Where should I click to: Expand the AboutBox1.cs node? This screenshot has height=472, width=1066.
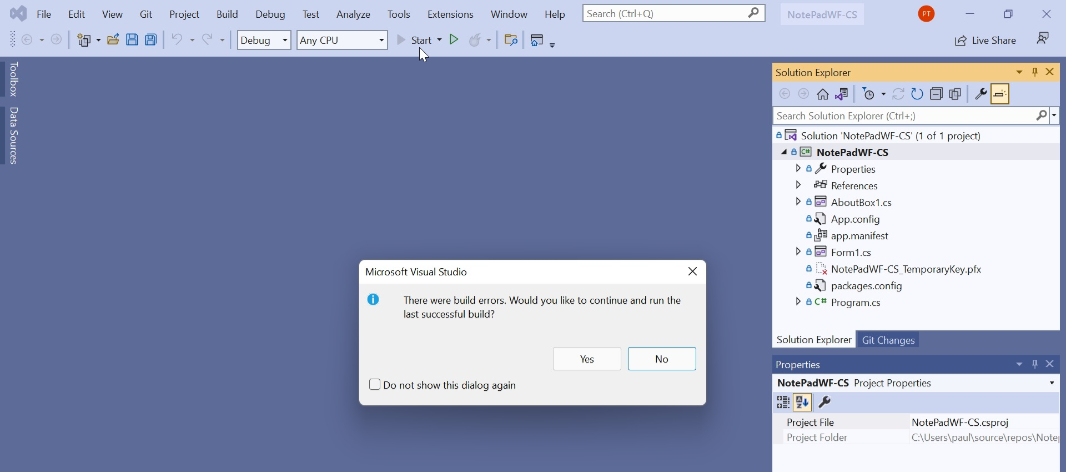pyautogui.click(x=798, y=201)
